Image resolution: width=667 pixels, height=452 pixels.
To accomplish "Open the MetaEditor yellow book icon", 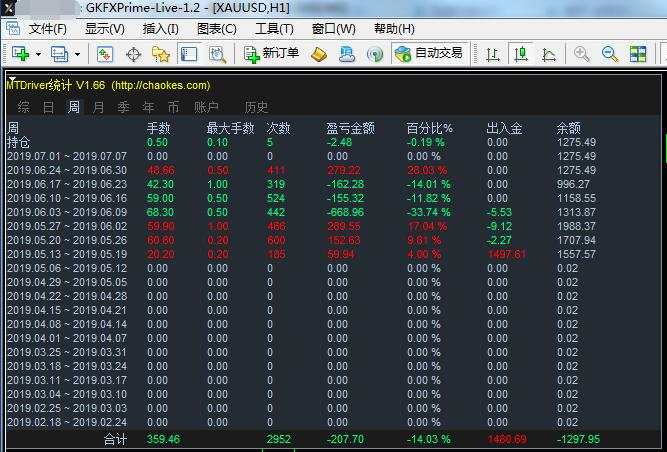I will tap(319, 54).
